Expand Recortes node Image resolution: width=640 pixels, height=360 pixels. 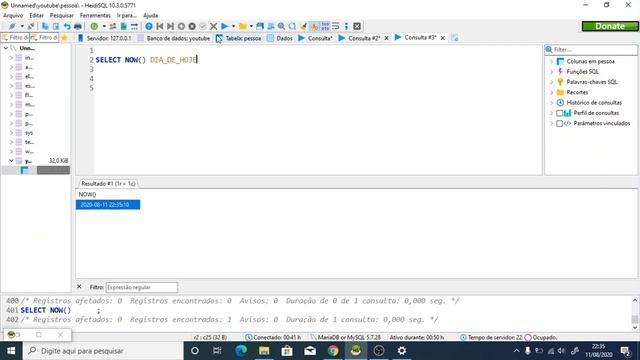click(552, 93)
